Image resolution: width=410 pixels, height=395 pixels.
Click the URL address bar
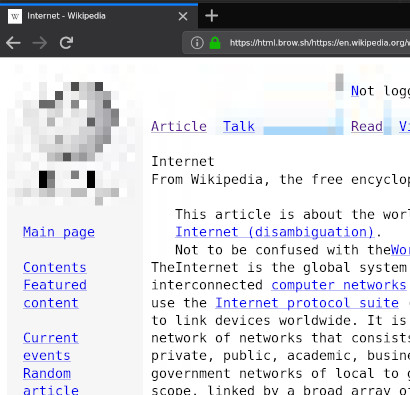297,43
